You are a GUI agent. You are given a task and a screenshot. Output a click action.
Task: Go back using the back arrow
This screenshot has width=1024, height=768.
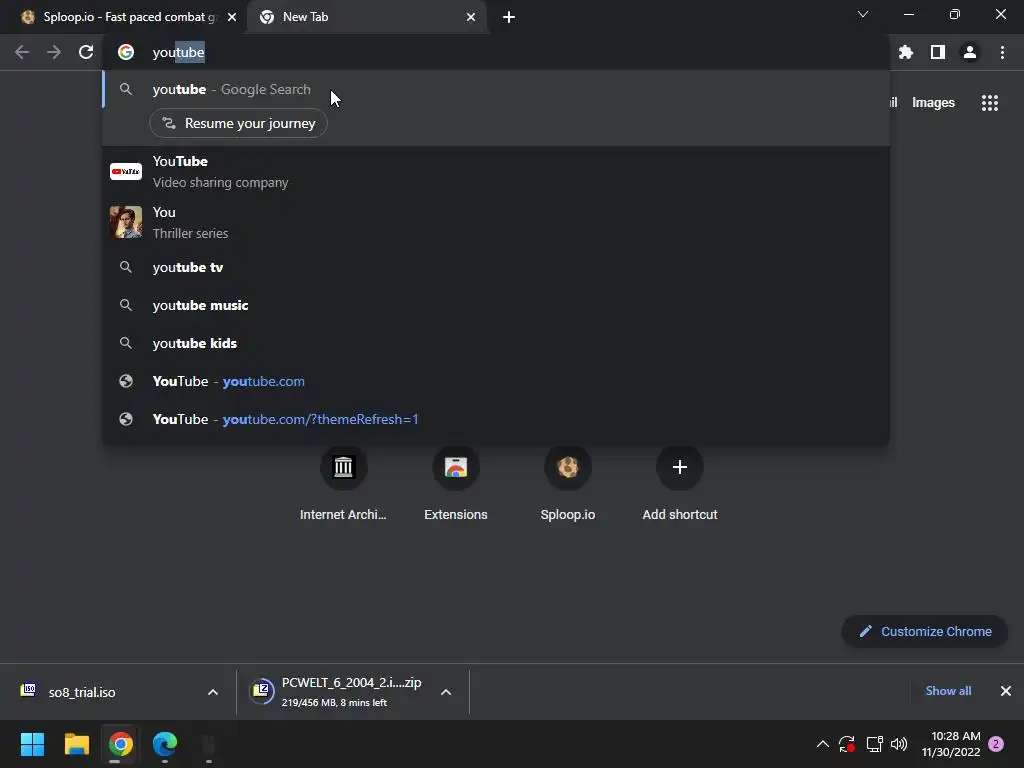click(22, 52)
